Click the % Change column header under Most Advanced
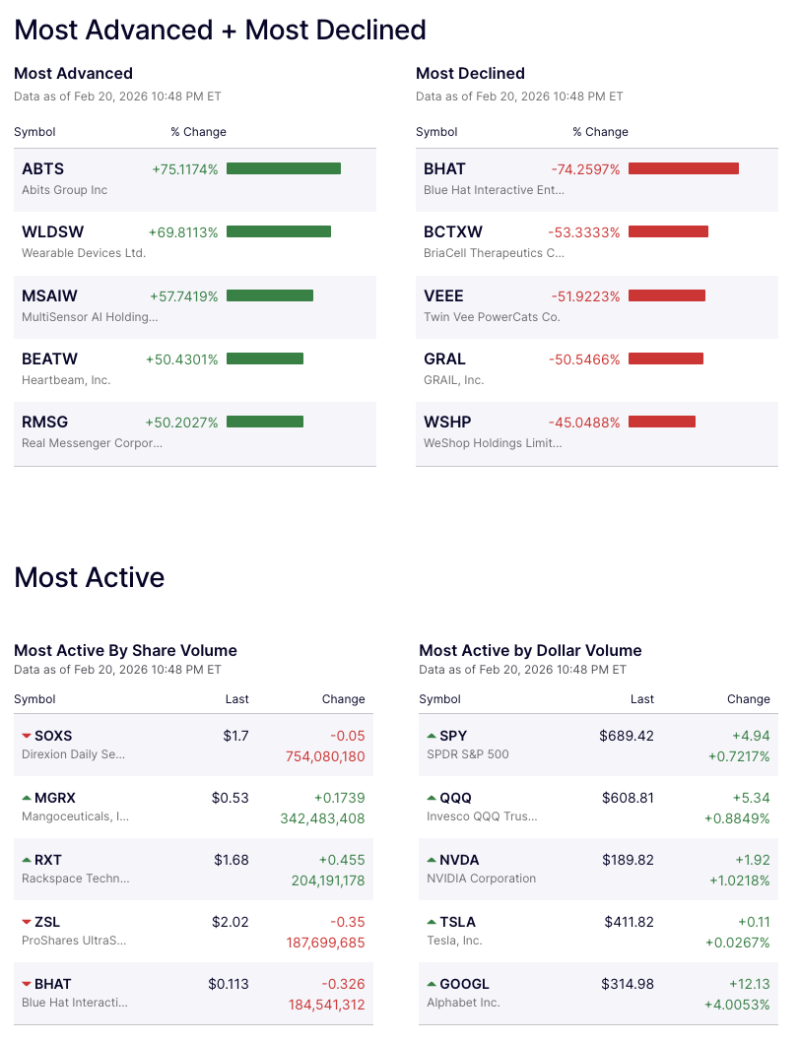The image size is (800, 1042). (x=197, y=132)
